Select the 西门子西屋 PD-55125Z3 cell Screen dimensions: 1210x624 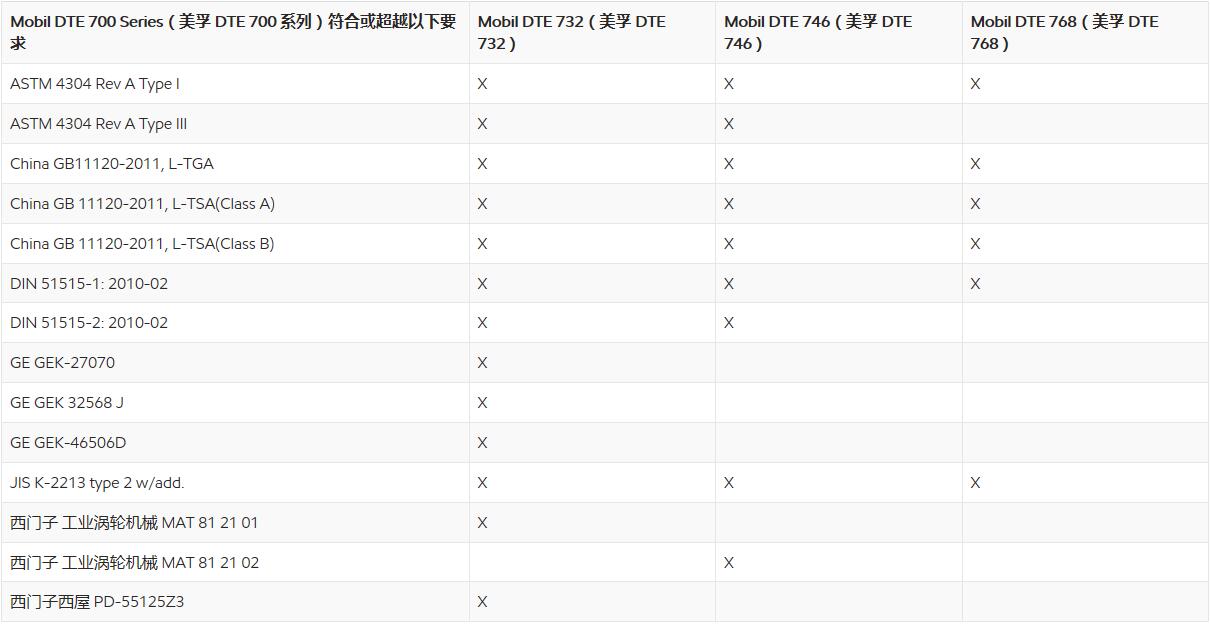click(x=97, y=602)
